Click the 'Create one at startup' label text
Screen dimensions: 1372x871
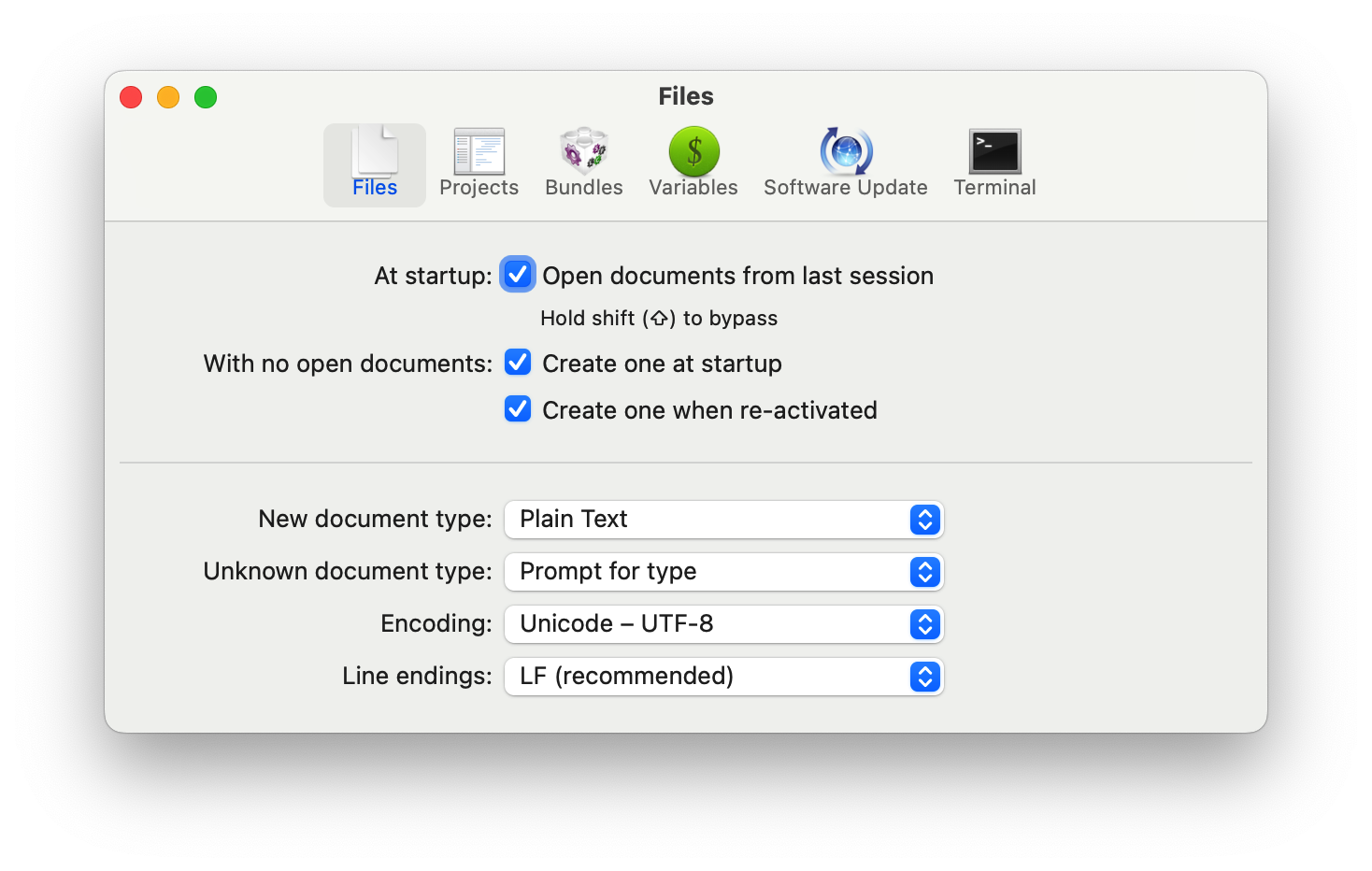pyautogui.click(x=662, y=364)
